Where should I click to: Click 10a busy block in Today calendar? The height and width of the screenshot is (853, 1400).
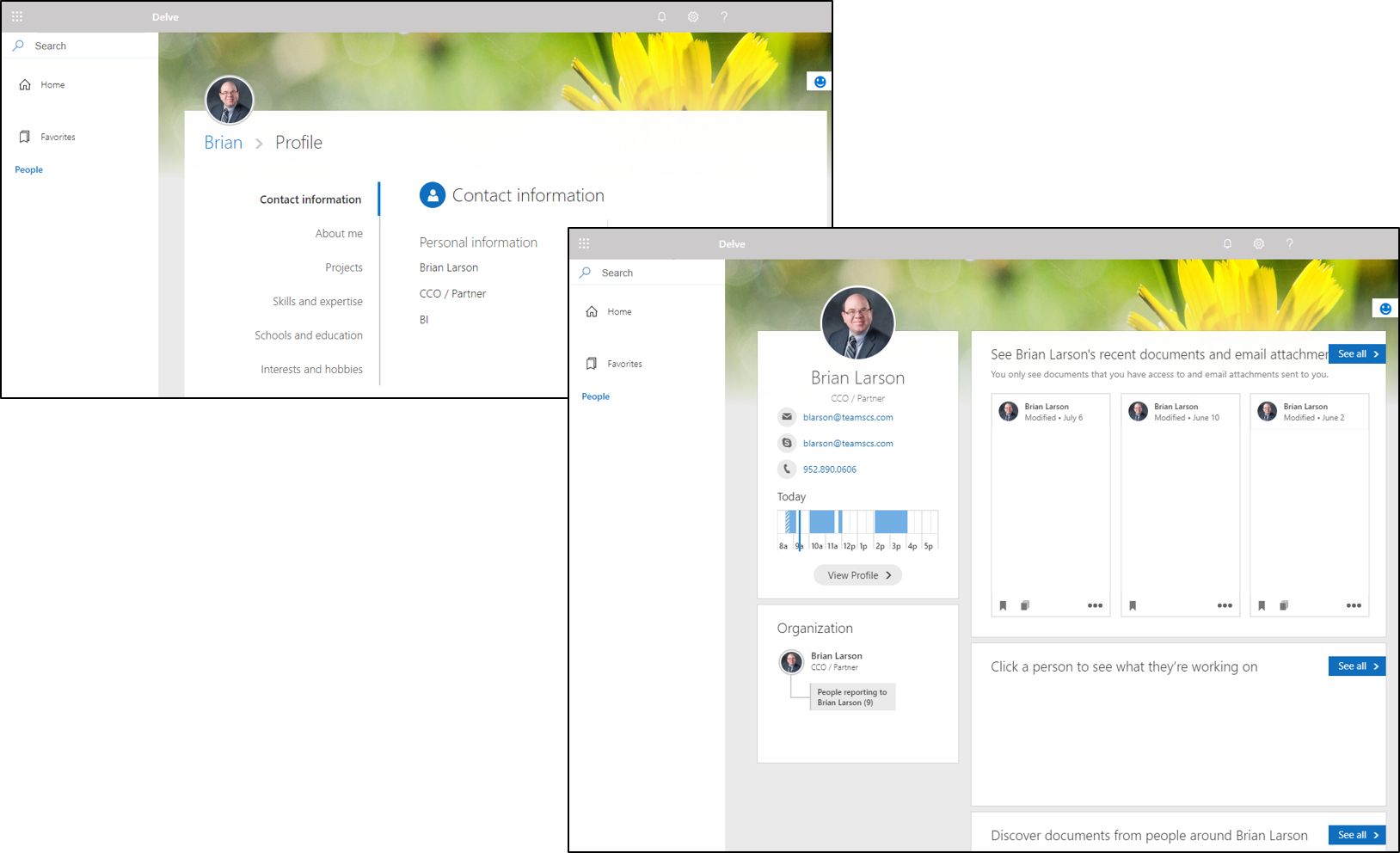tap(822, 521)
